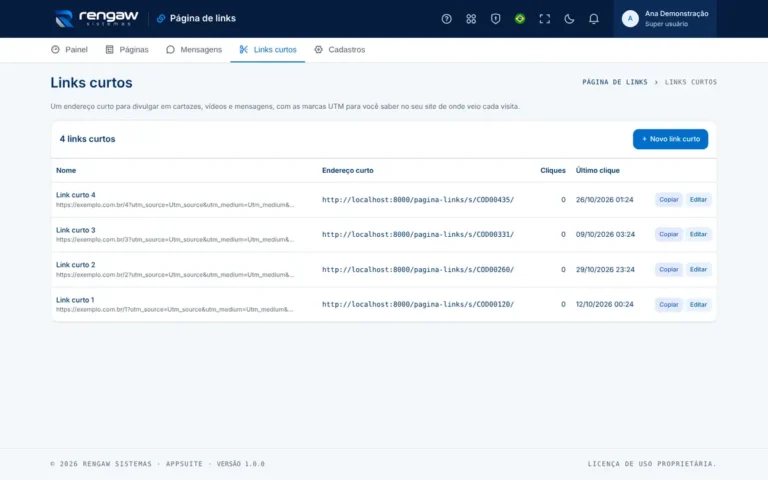Screen dimensions: 768x480
Task: Copy the Link curto 4 address
Action: 669,199
